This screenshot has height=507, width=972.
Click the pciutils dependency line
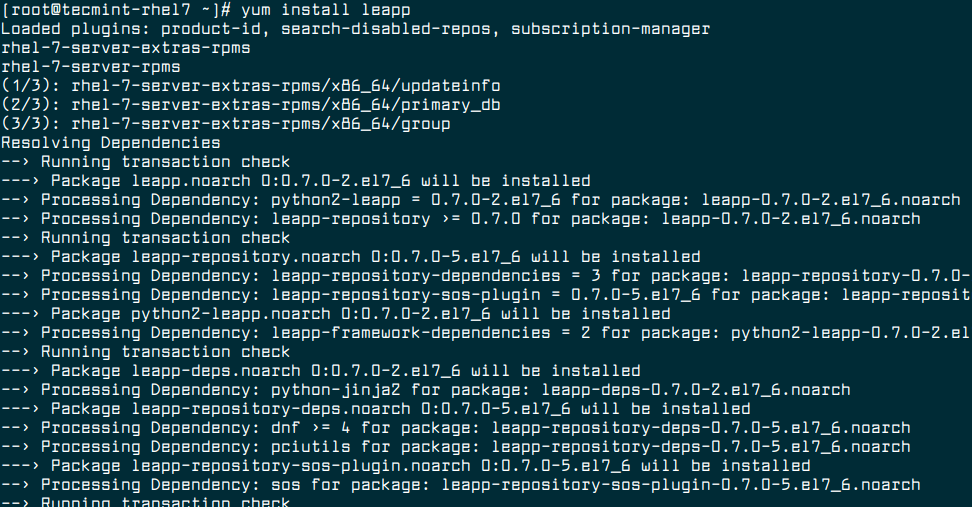coord(456,447)
